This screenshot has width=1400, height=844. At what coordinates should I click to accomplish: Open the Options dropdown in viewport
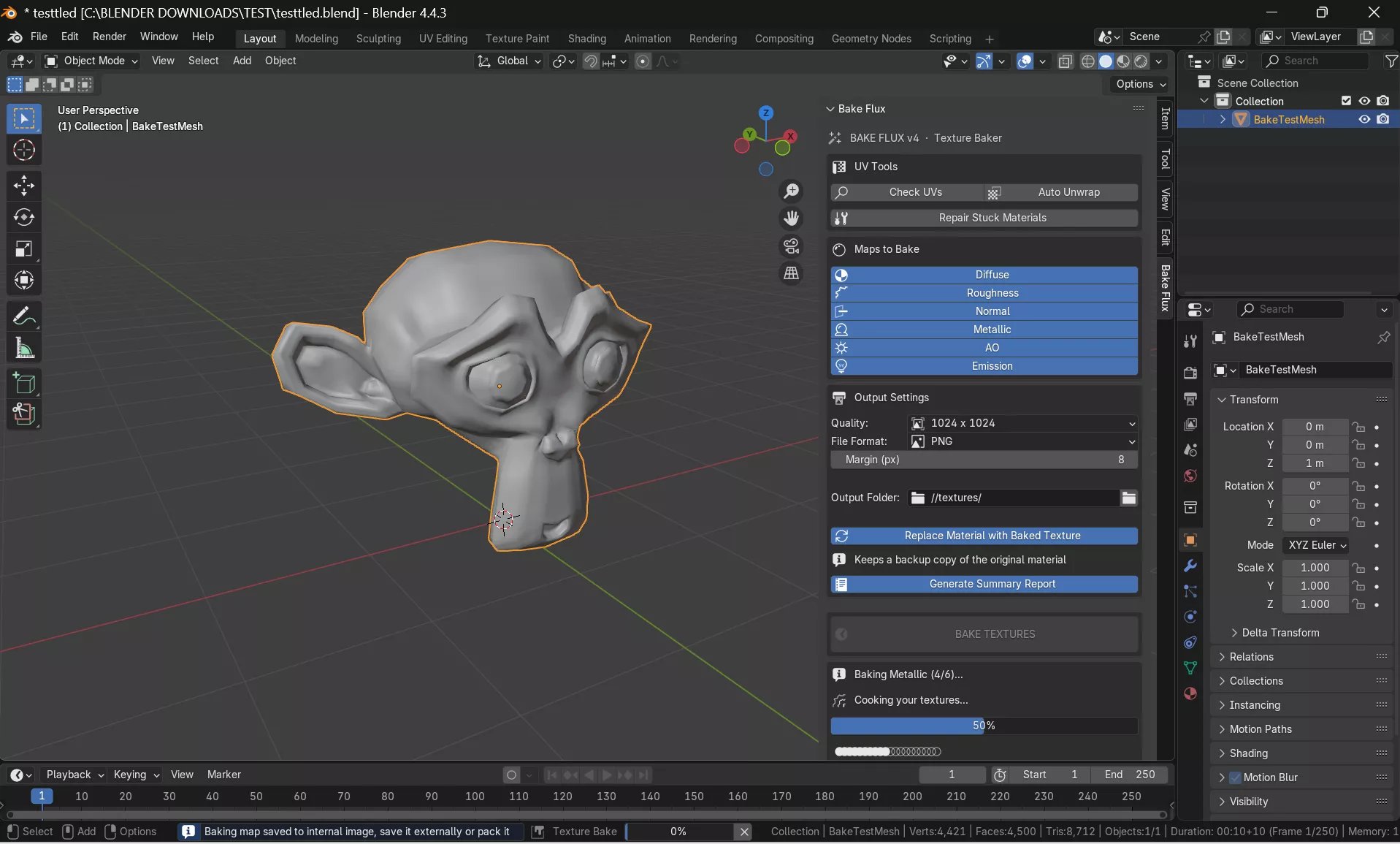click(x=1141, y=85)
